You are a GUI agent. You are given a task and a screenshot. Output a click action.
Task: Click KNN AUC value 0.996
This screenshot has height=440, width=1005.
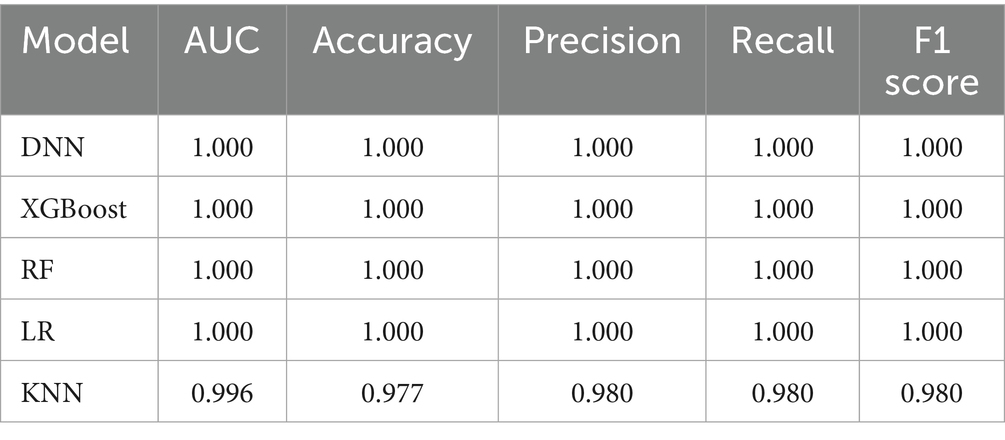coord(222,393)
